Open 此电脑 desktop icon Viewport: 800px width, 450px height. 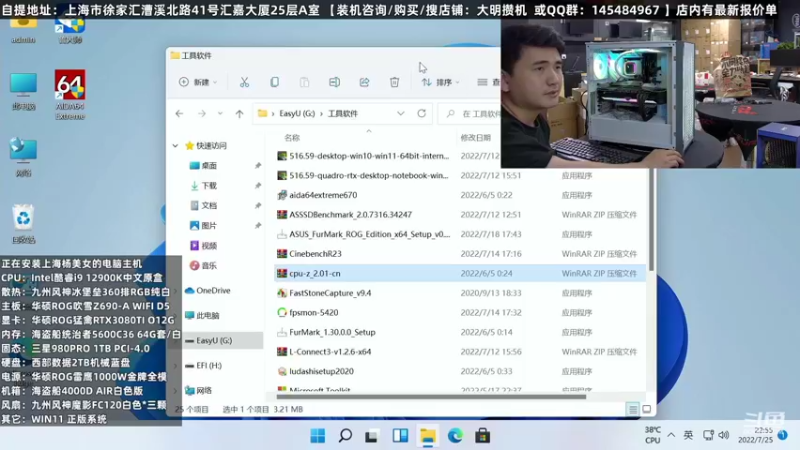[x=23, y=91]
